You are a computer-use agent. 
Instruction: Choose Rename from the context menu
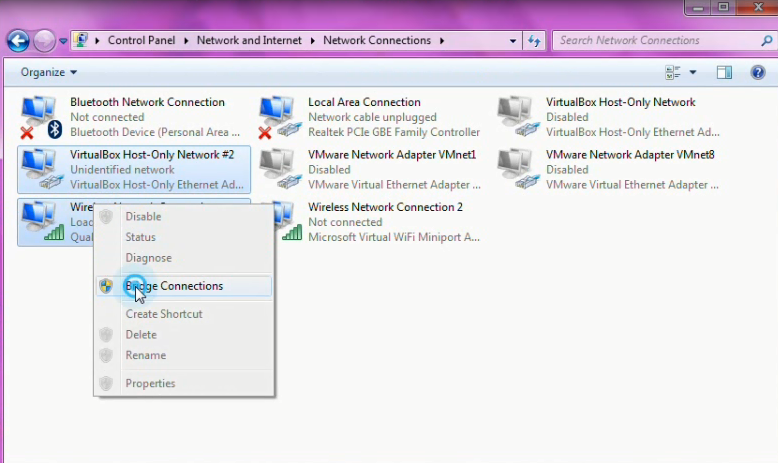[x=184, y=355]
